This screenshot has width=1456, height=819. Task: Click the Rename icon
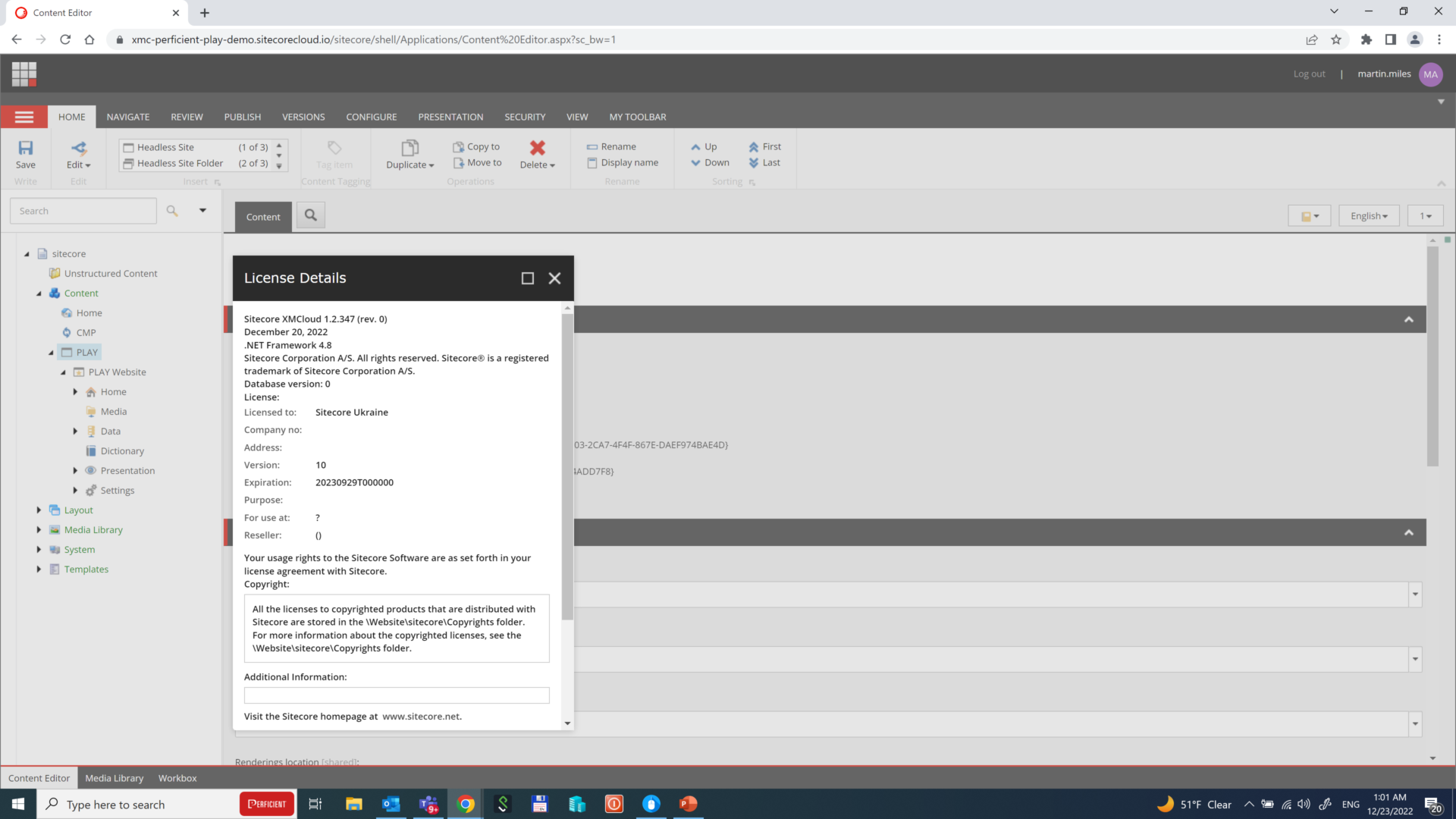click(592, 146)
